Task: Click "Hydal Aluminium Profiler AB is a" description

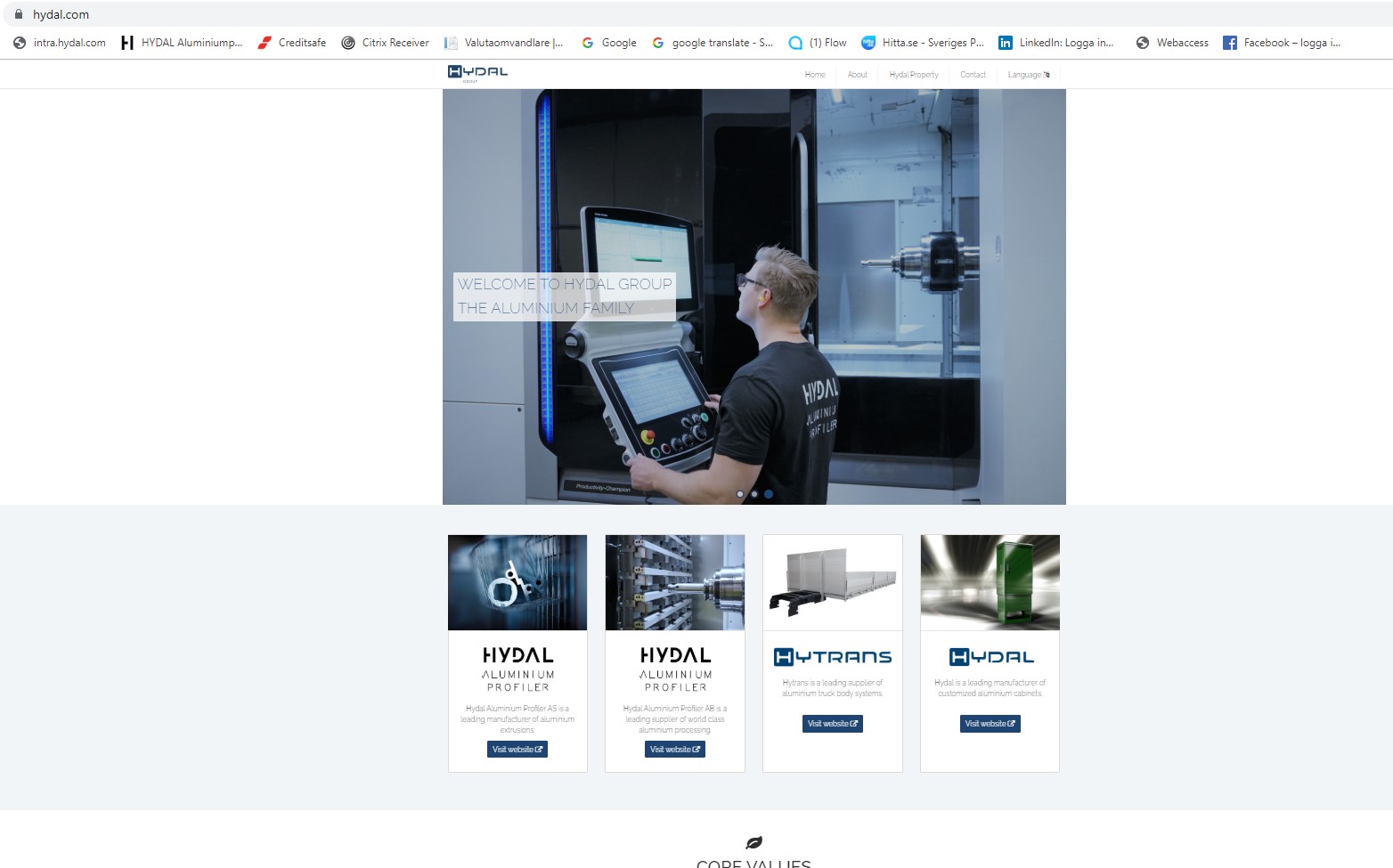Action: tap(675, 719)
